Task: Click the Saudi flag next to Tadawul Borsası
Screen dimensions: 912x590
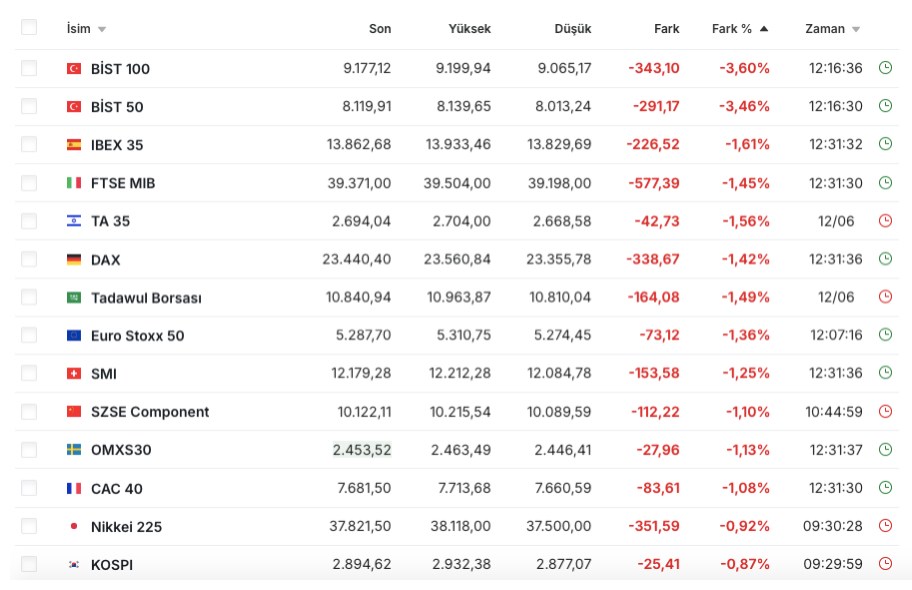Action: (x=74, y=297)
